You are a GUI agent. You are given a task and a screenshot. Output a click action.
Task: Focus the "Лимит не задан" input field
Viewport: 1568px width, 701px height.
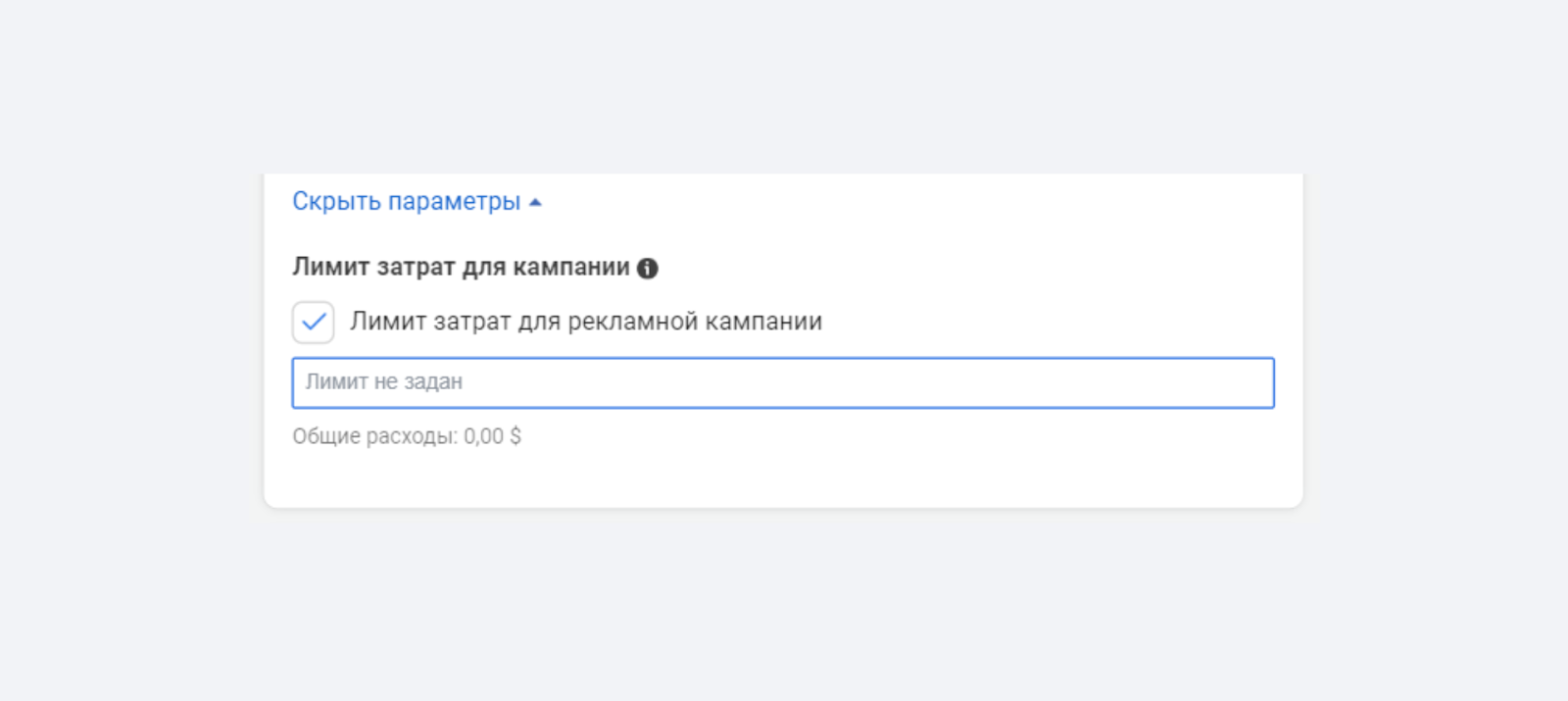782,382
